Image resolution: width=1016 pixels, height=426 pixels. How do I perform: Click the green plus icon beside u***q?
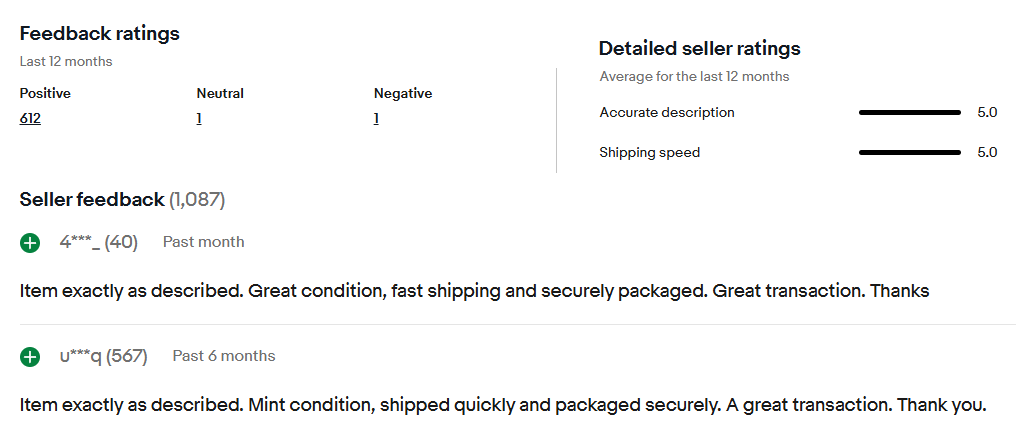[30, 356]
